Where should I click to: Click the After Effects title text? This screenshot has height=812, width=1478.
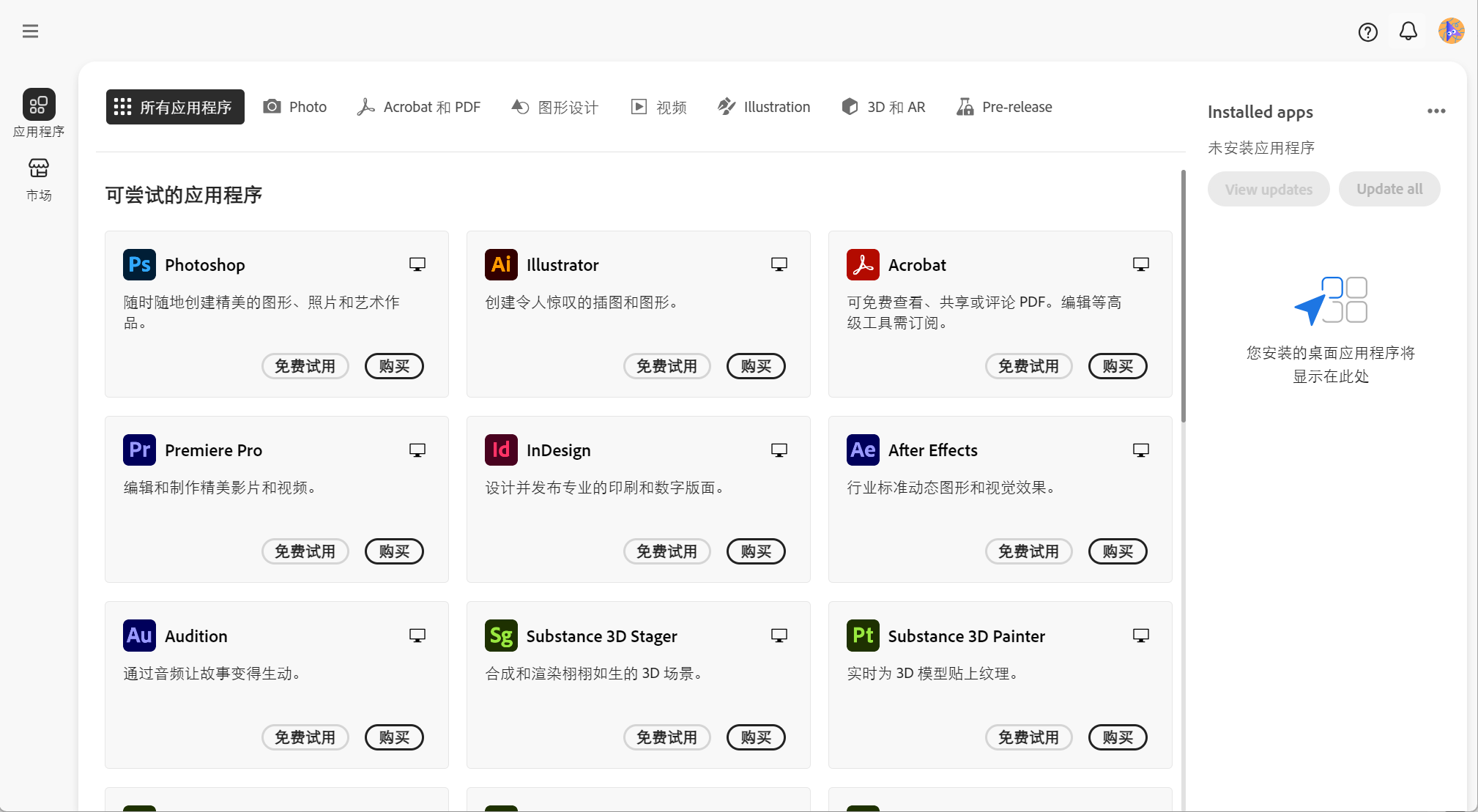(x=933, y=450)
